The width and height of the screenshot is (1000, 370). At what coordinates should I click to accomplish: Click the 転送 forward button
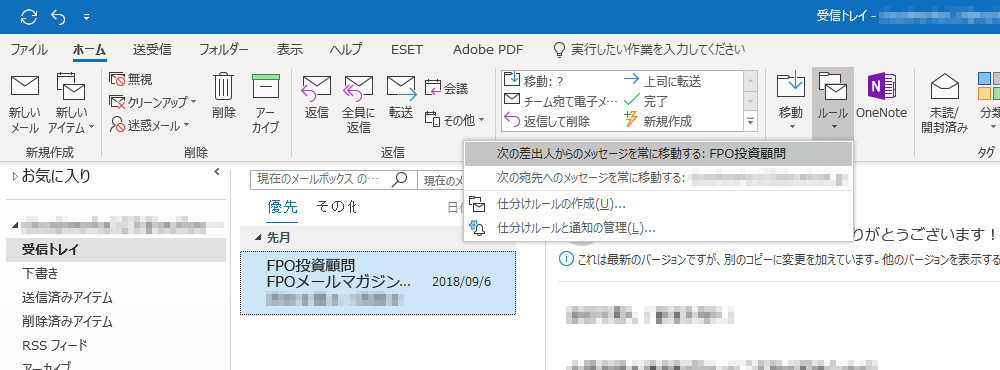pyautogui.click(x=401, y=96)
